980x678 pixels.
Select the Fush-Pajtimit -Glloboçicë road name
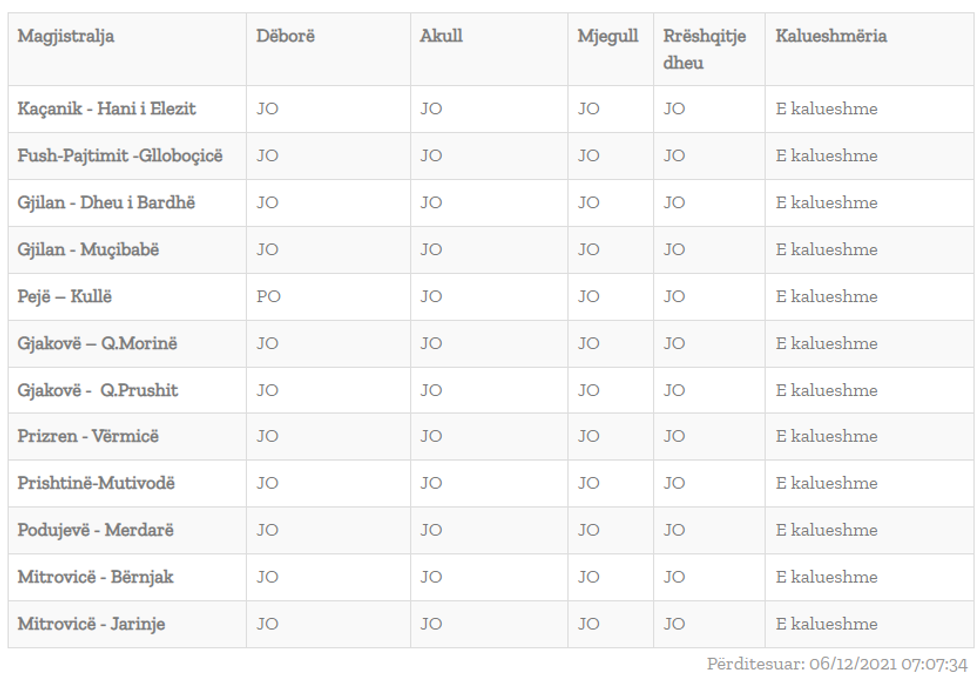coord(120,156)
